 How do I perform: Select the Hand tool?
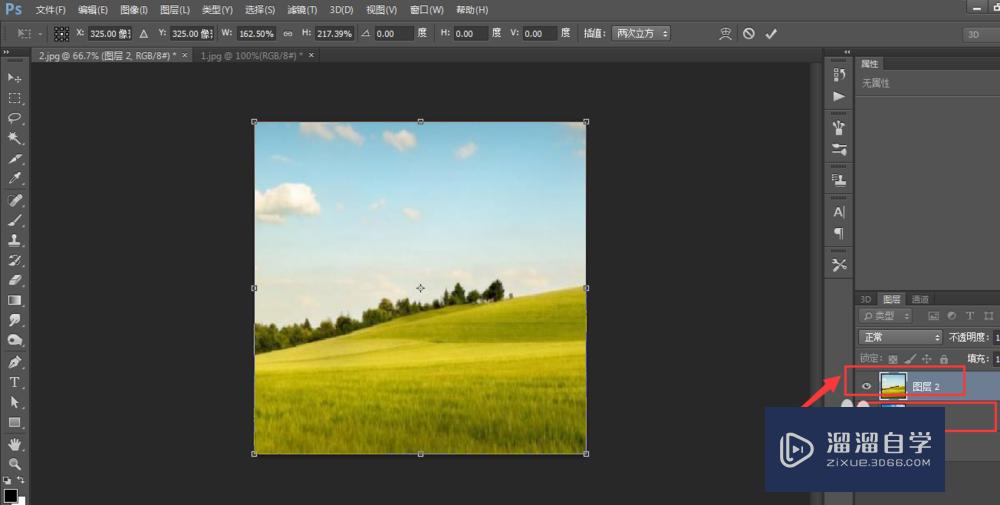point(14,444)
